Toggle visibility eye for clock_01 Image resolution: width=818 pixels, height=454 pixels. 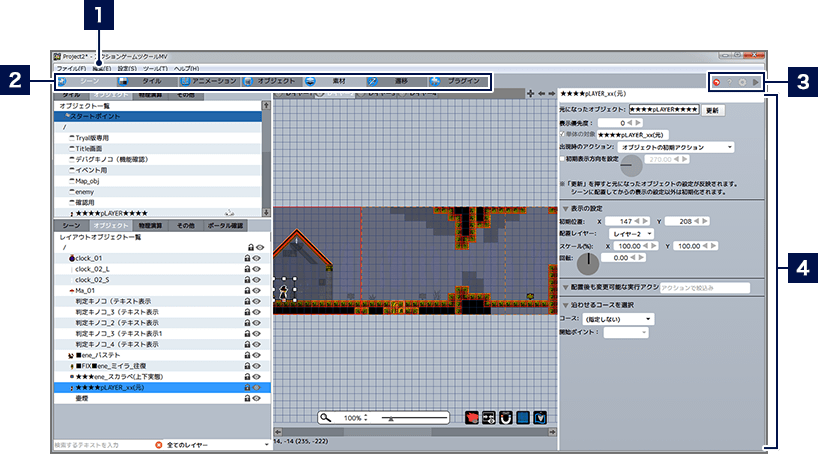pos(257,257)
